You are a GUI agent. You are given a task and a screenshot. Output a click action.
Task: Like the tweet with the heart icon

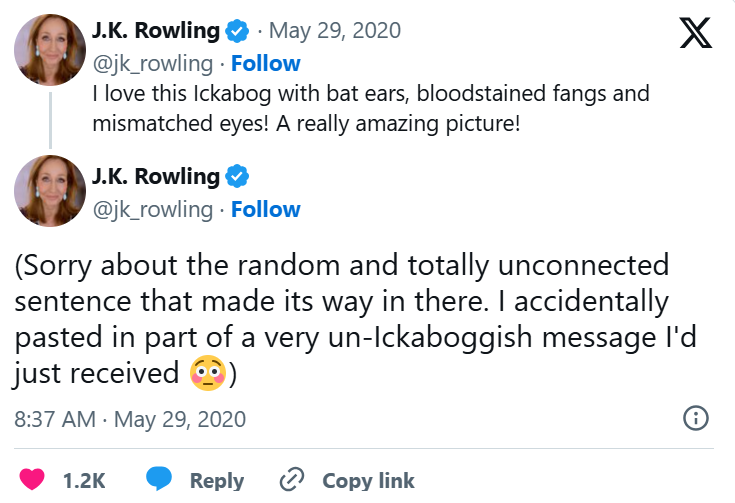click(x=33, y=480)
